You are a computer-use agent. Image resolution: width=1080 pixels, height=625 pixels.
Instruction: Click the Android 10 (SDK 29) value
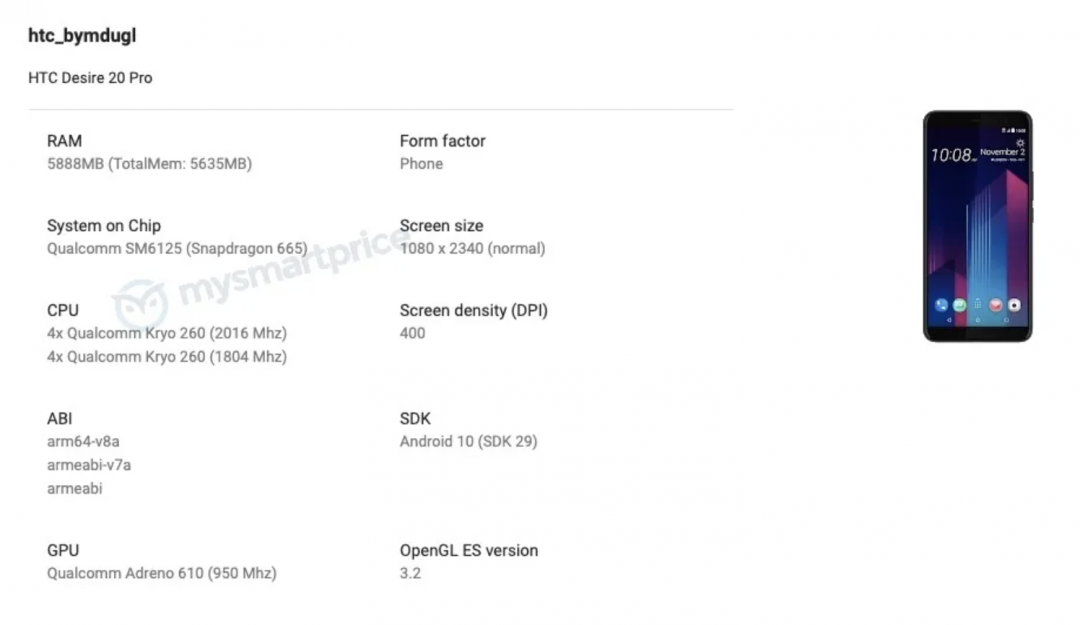468,441
